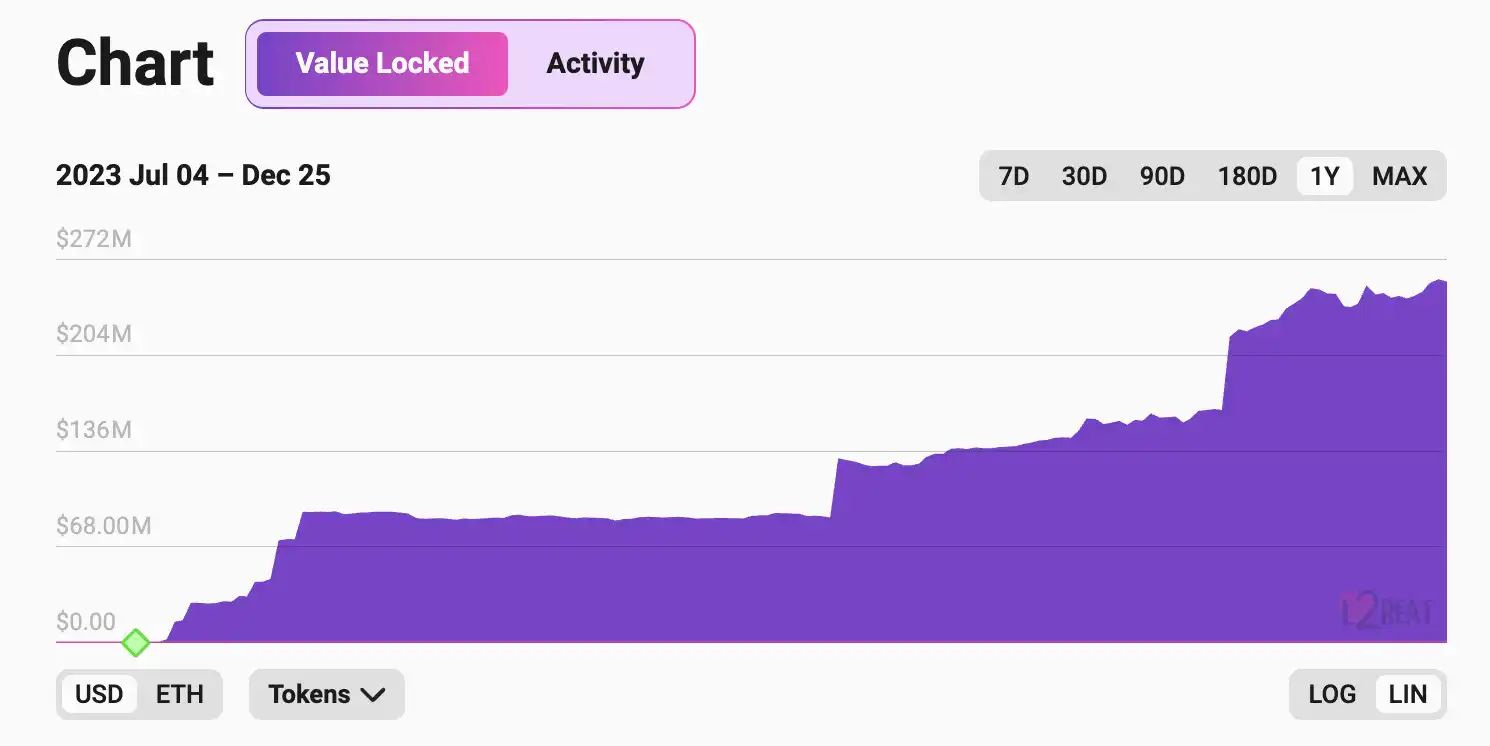Image resolution: width=1490 pixels, height=746 pixels.
Task: Click the Chart heading
Action: (x=135, y=64)
